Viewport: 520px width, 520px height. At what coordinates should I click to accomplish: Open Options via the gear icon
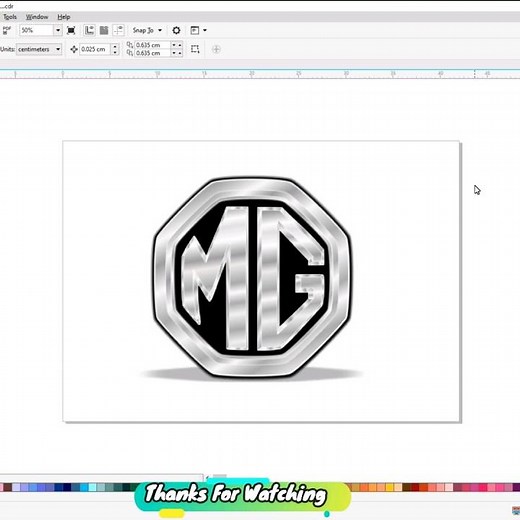[176, 30]
